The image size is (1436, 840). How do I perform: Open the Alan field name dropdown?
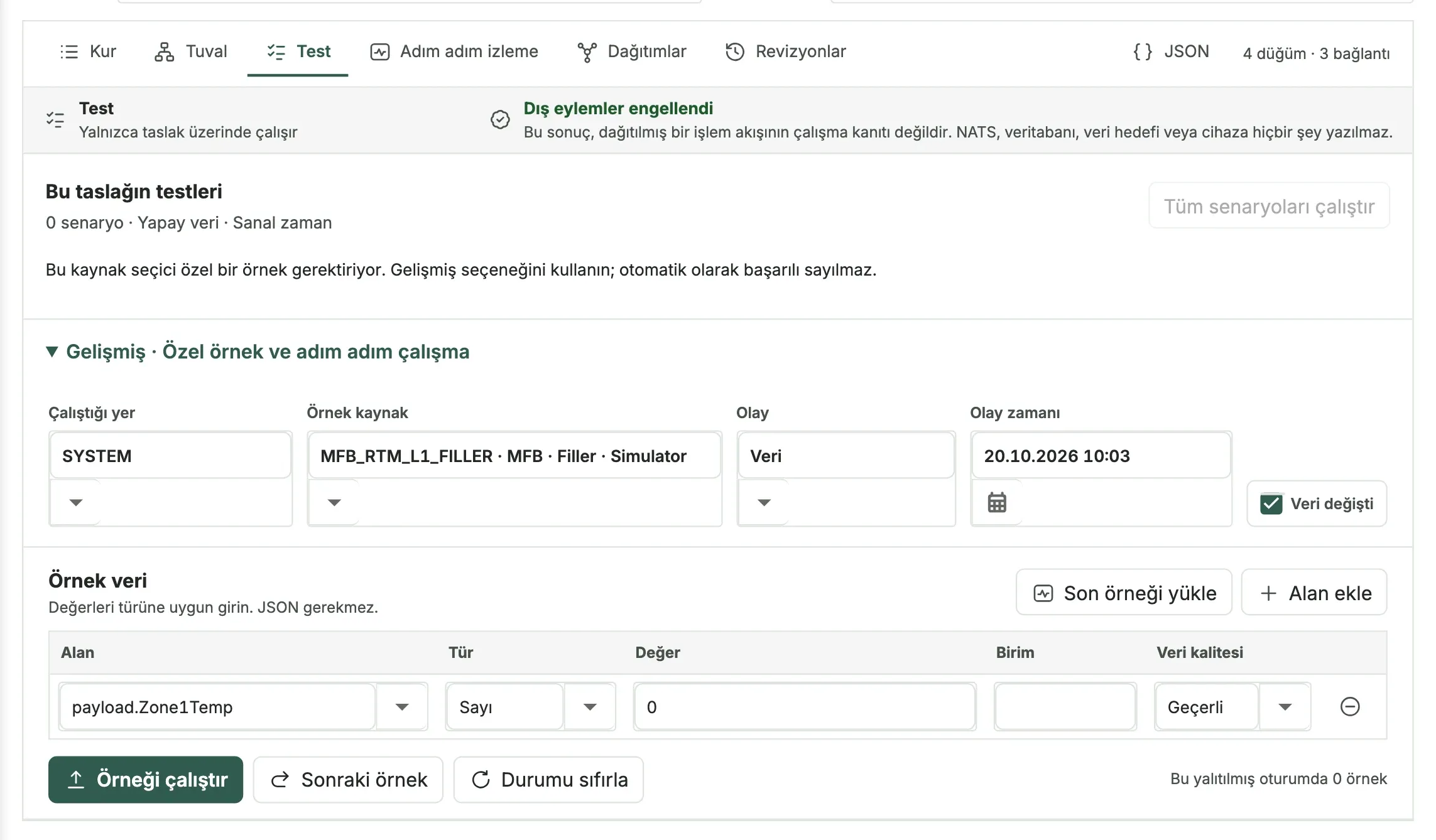click(x=402, y=707)
